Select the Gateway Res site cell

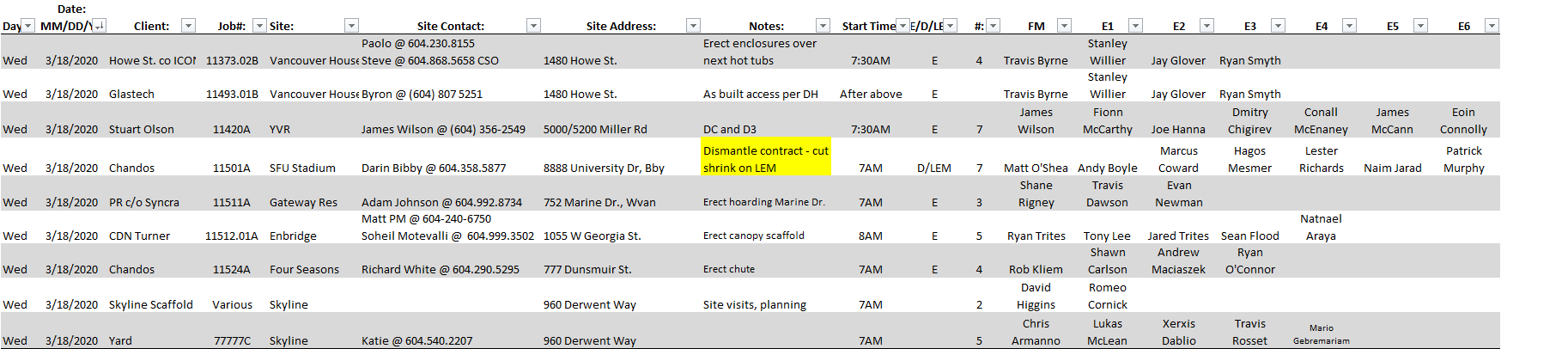[303, 203]
